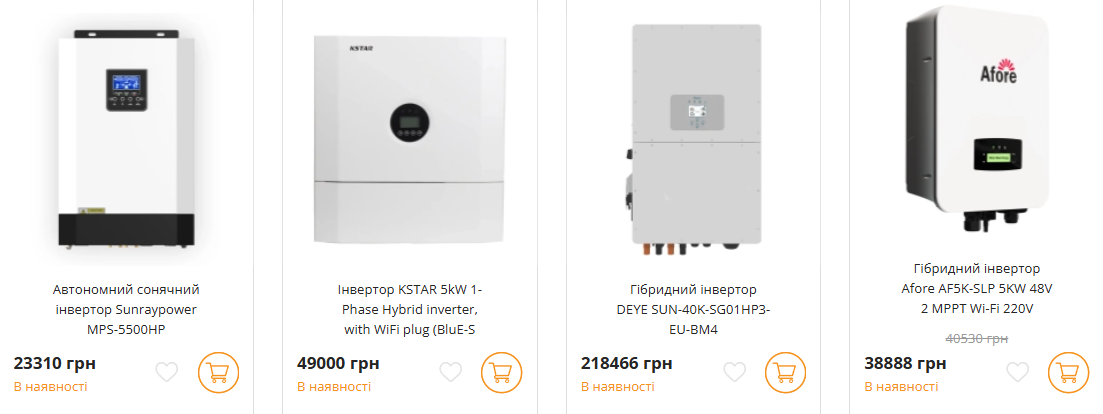Add KSTAR 5kW inverter to cart

coord(502,372)
